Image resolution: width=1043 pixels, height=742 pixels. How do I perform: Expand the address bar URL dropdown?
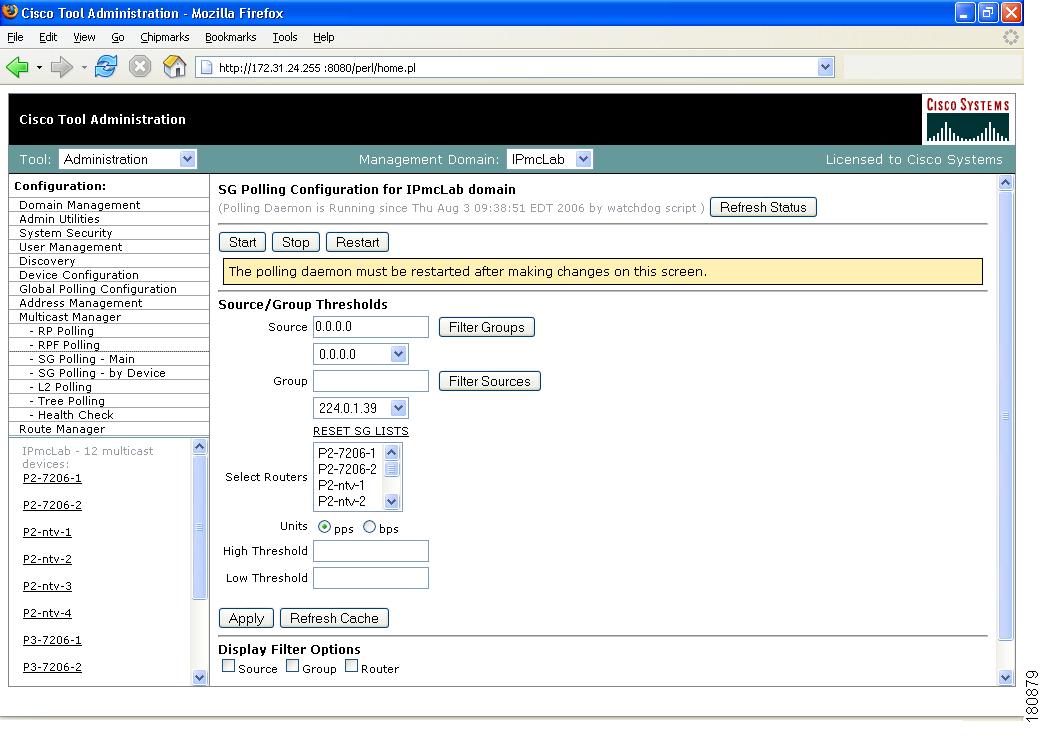point(825,67)
